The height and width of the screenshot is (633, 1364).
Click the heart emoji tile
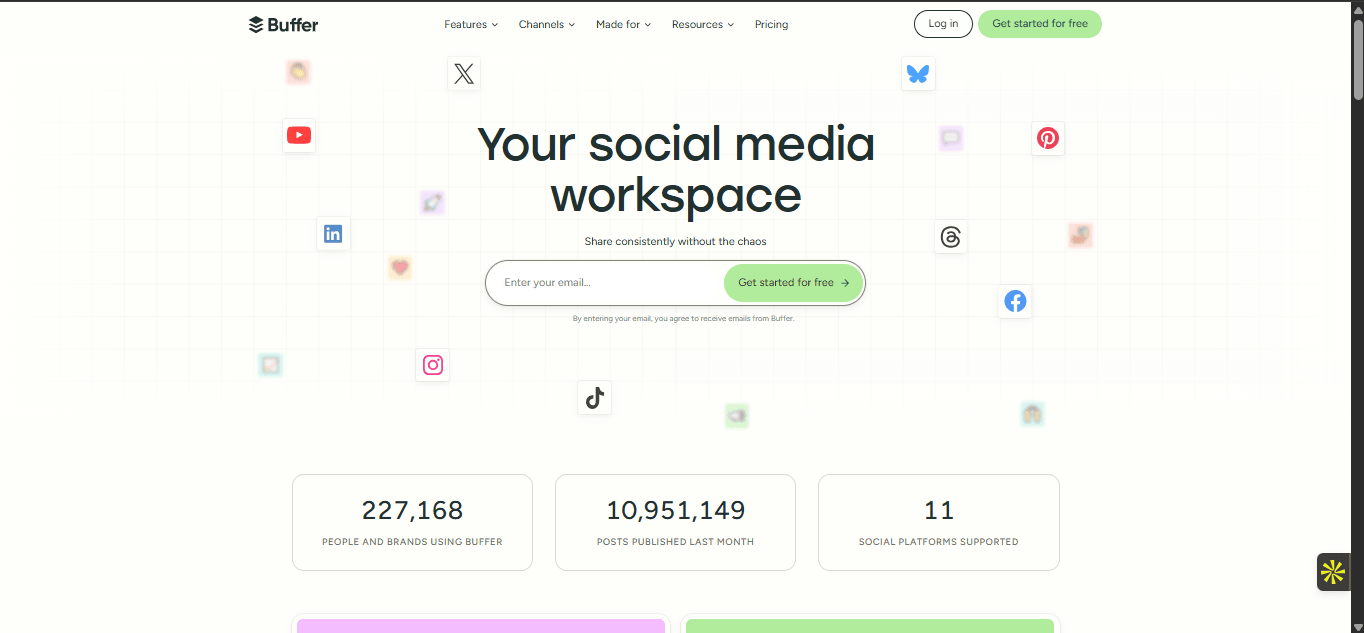pos(400,267)
